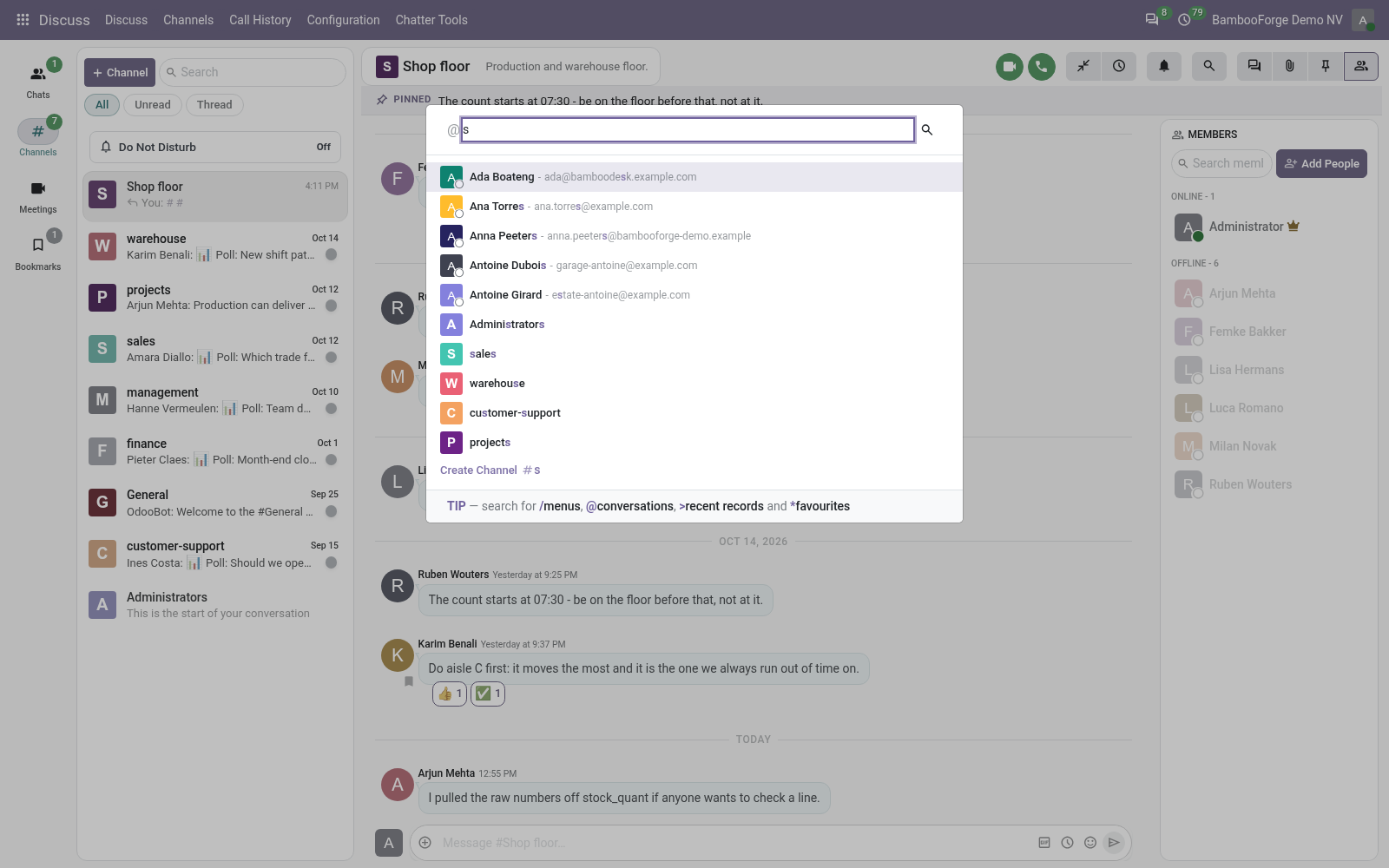1389x868 pixels.
Task: Toggle the members list panel
Action: point(1361,66)
